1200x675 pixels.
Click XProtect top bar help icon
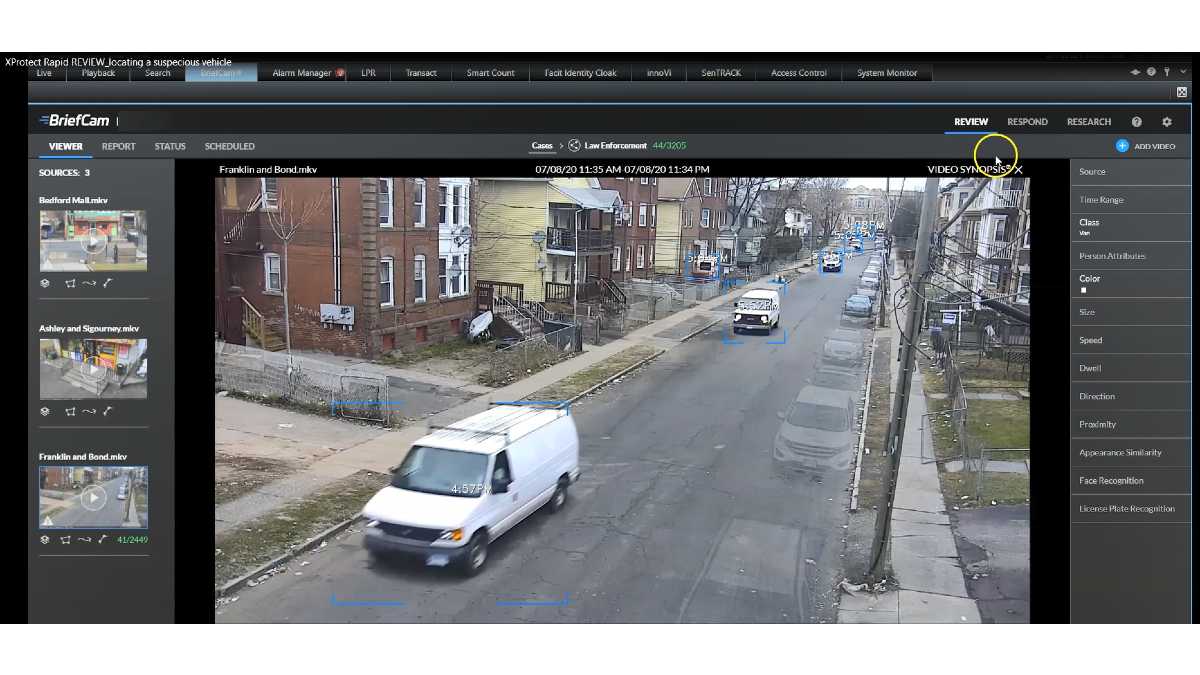1151,72
